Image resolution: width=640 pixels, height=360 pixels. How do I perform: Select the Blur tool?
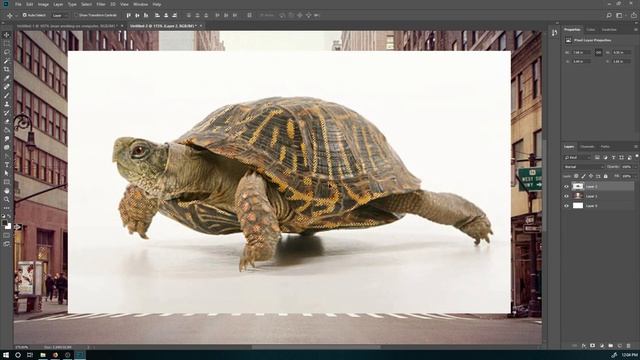[x=6, y=138]
